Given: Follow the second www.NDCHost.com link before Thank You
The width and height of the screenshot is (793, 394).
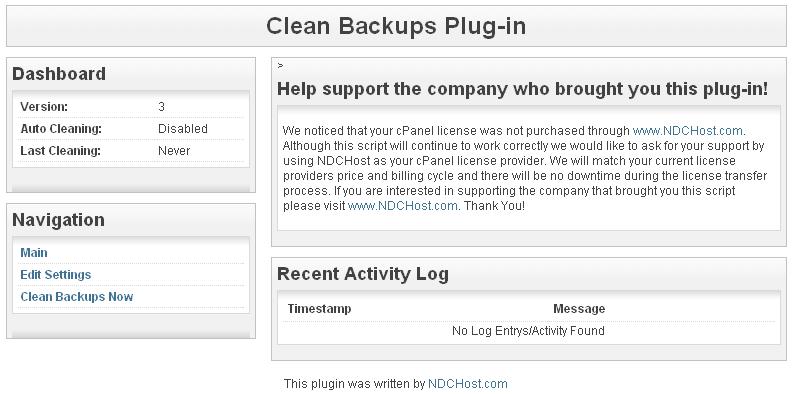Looking at the screenshot, I should pyautogui.click(x=403, y=206).
